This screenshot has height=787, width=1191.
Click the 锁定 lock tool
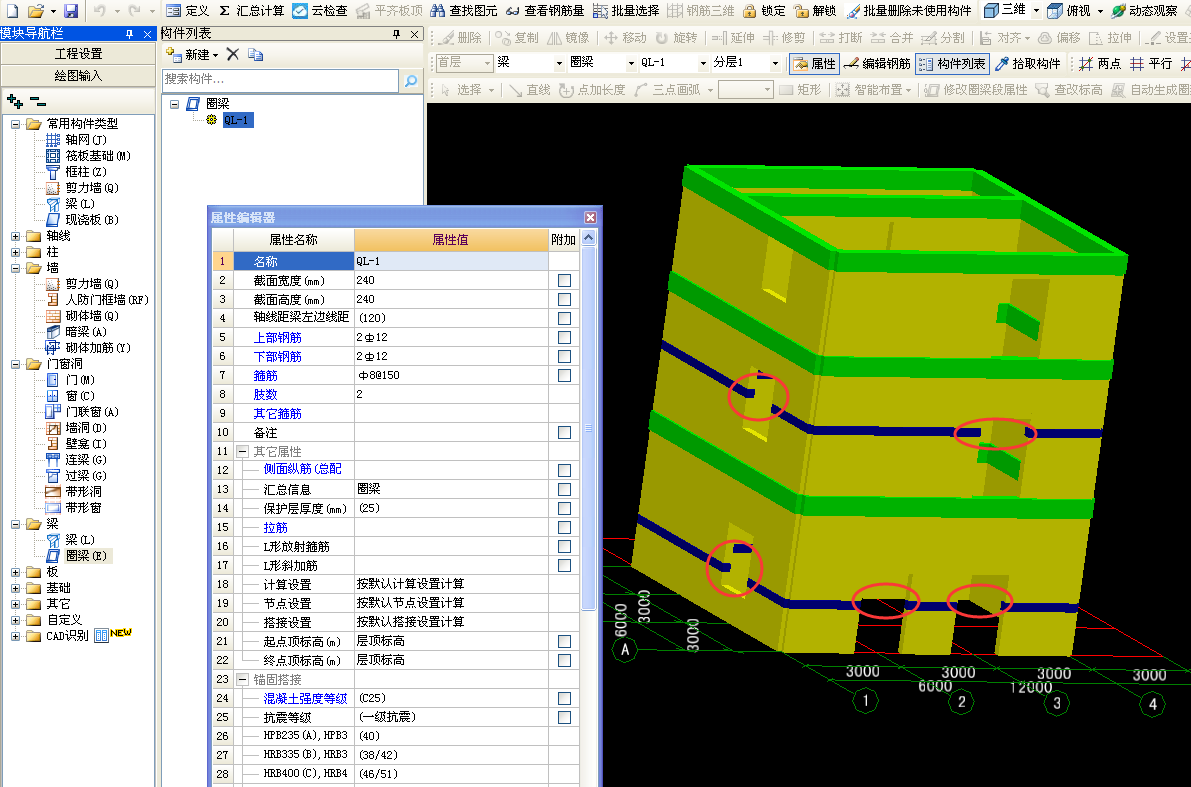[x=763, y=11]
